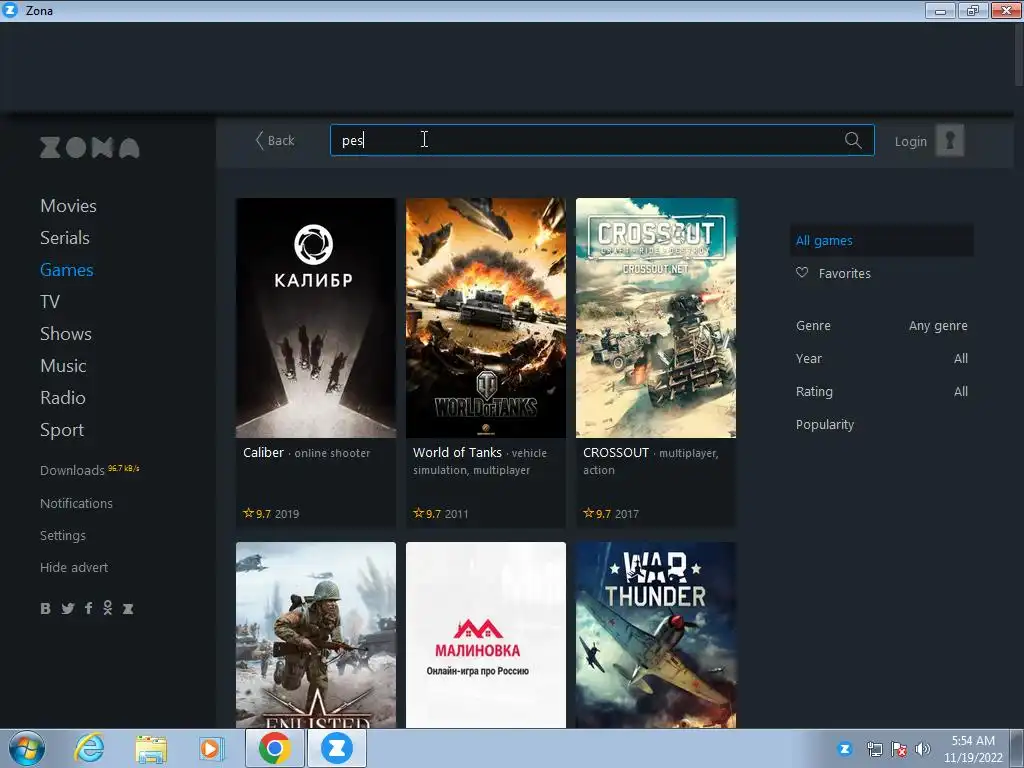Launch Internet Explorer from taskbar
This screenshot has width=1024, height=768.
pos(89,748)
